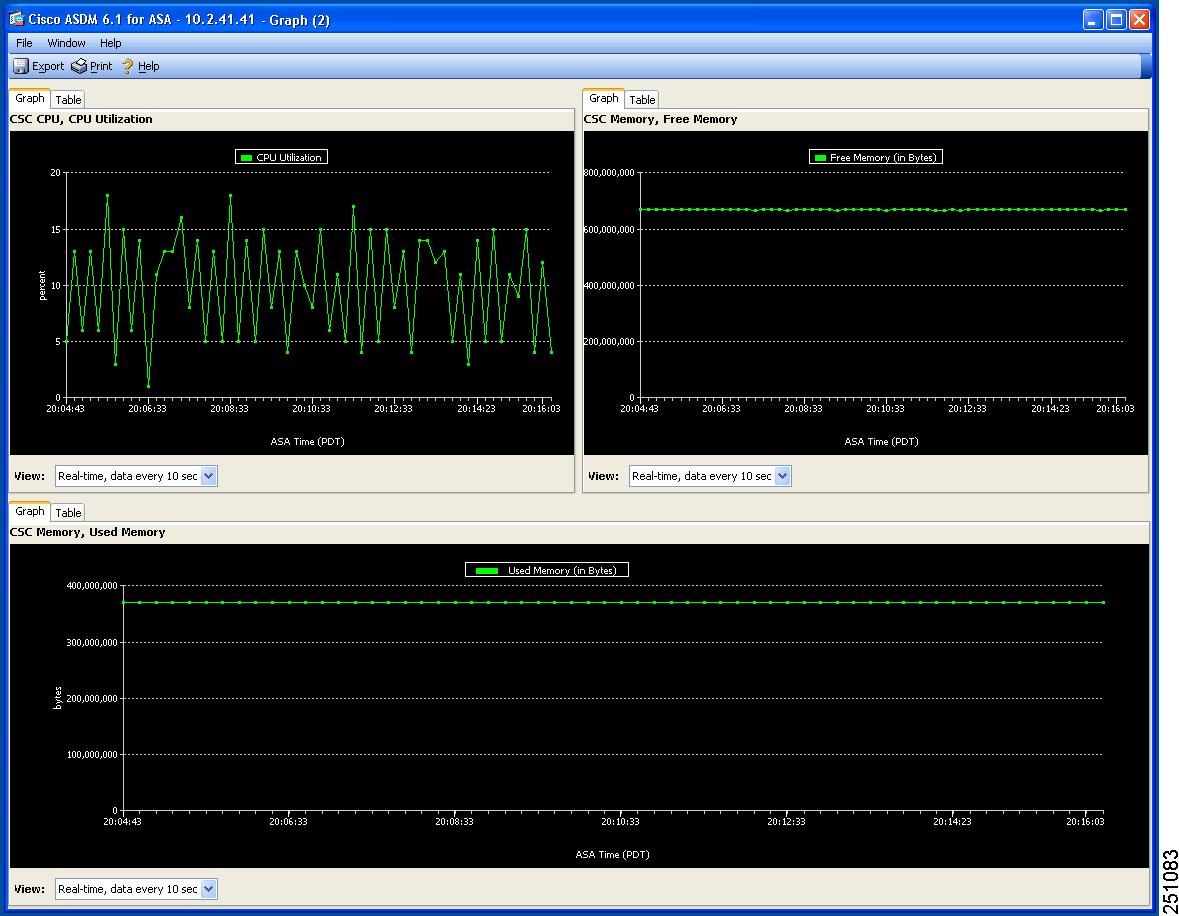This screenshot has height=916, width=1179.
Task: Select Graph tab in CPU Utilization panel
Action: (x=29, y=99)
